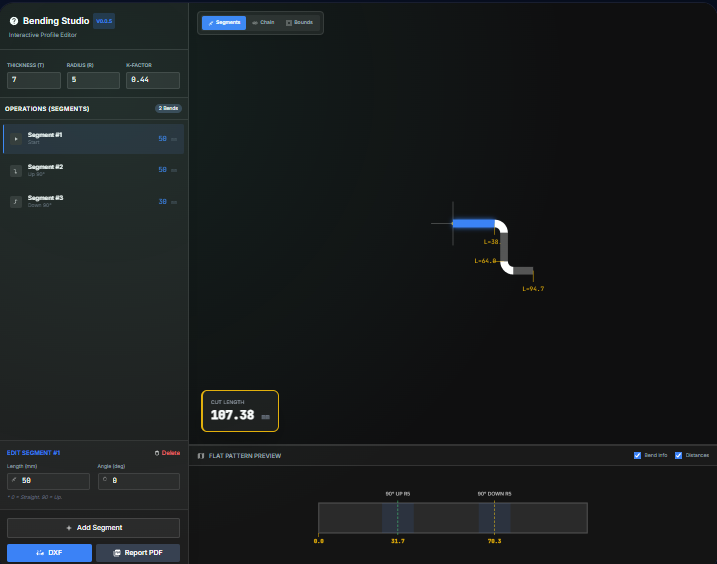Click the document icon on Report PDF
Viewport: 717px width, 564px height.
coord(117,553)
